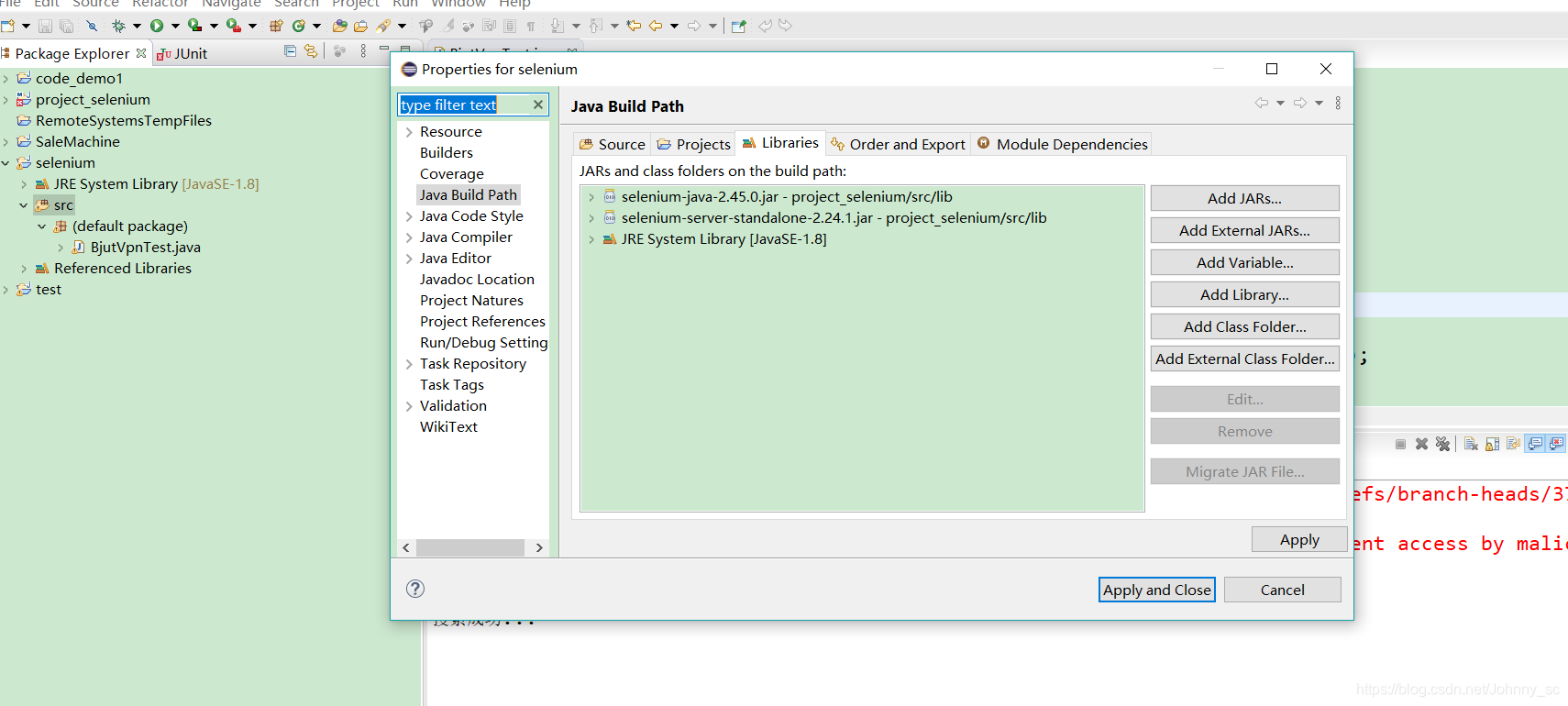
Task: Click the Back navigation arrow icon
Action: click(656, 26)
